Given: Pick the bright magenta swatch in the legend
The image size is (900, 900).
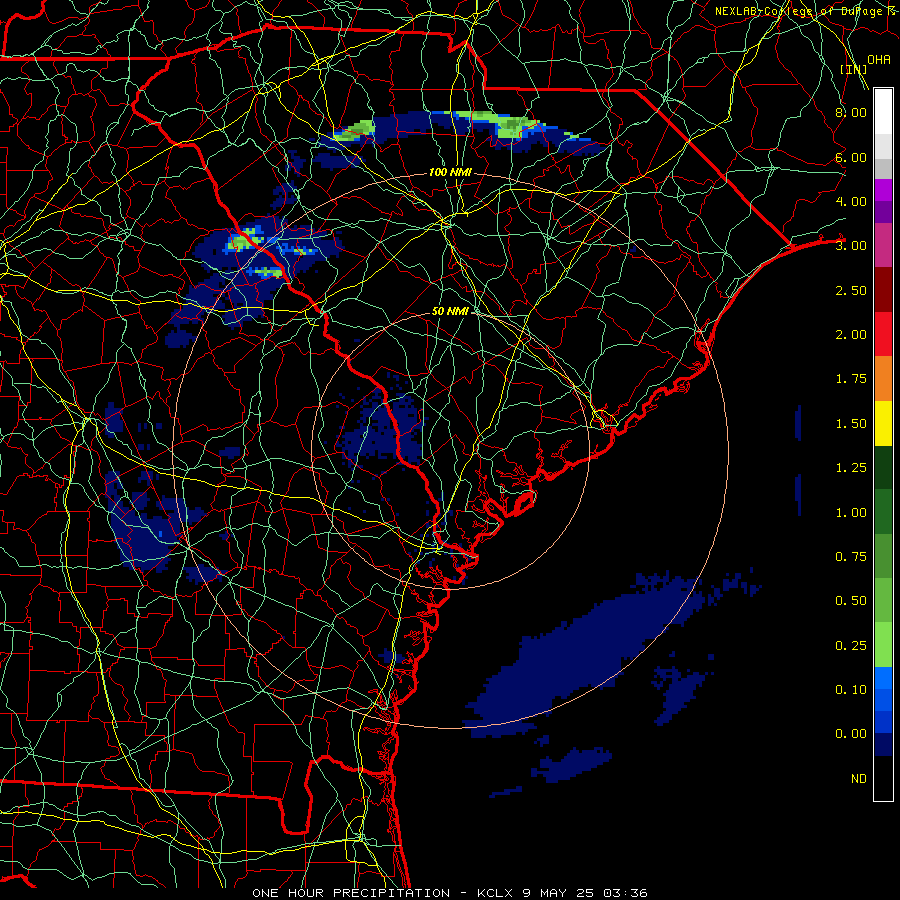Looking at the screenshot, I should [x=883, y=190].
